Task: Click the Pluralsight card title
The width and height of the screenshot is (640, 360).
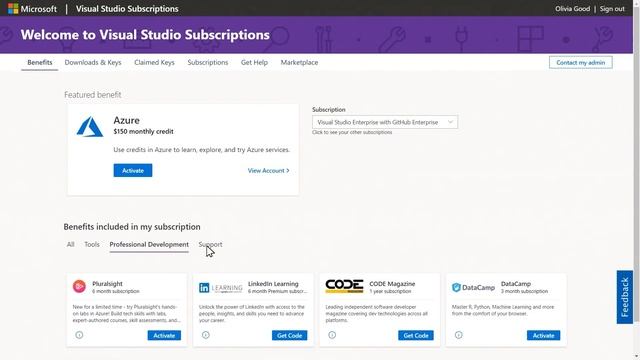Action: [x=107, y=284]
